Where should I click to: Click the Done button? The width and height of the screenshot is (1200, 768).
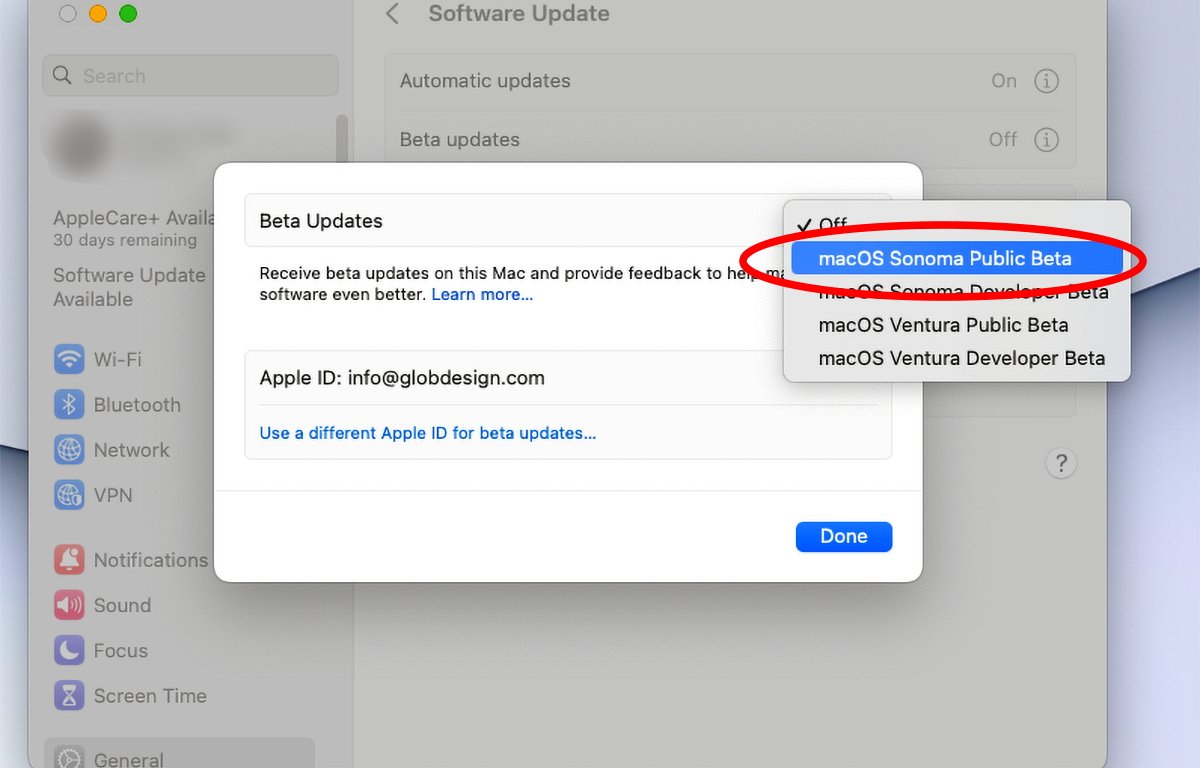[x=843, y=536]
